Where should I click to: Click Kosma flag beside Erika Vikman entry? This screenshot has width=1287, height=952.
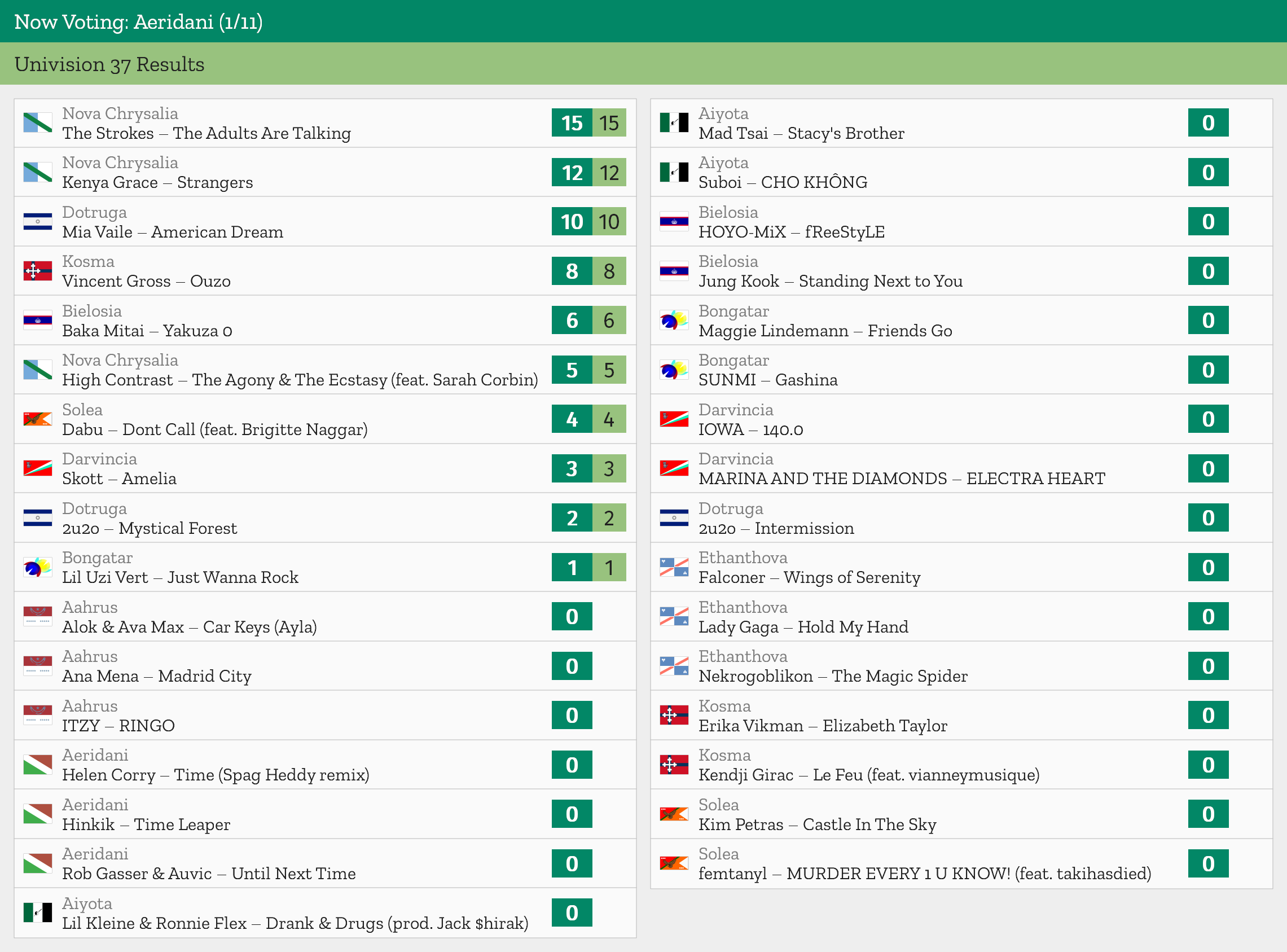[674, 715]
